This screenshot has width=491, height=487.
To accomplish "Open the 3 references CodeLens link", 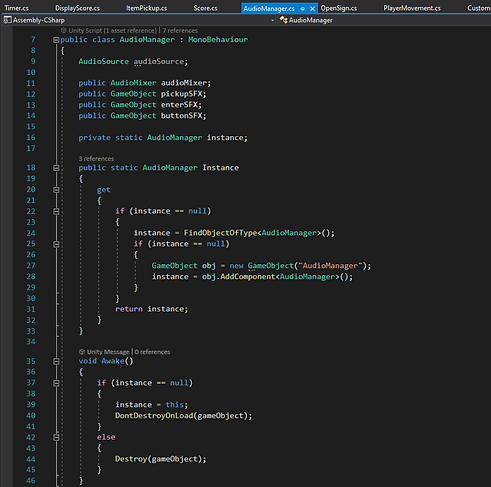I will 96,159.
